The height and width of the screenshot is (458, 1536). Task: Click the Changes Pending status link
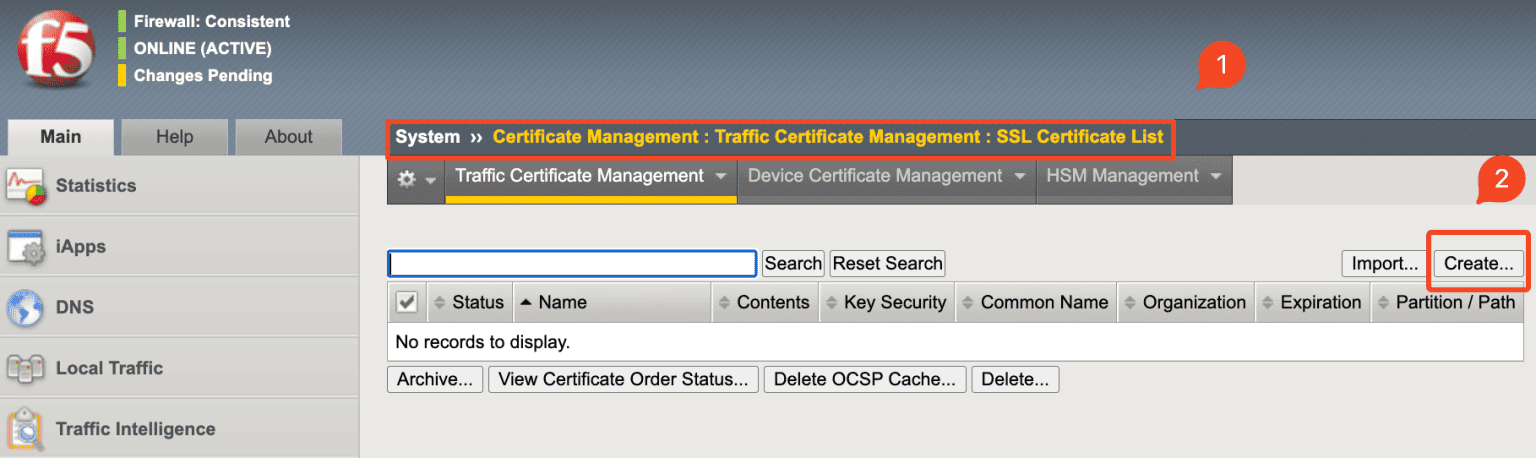pyautogui.click(x=203, y=75)
